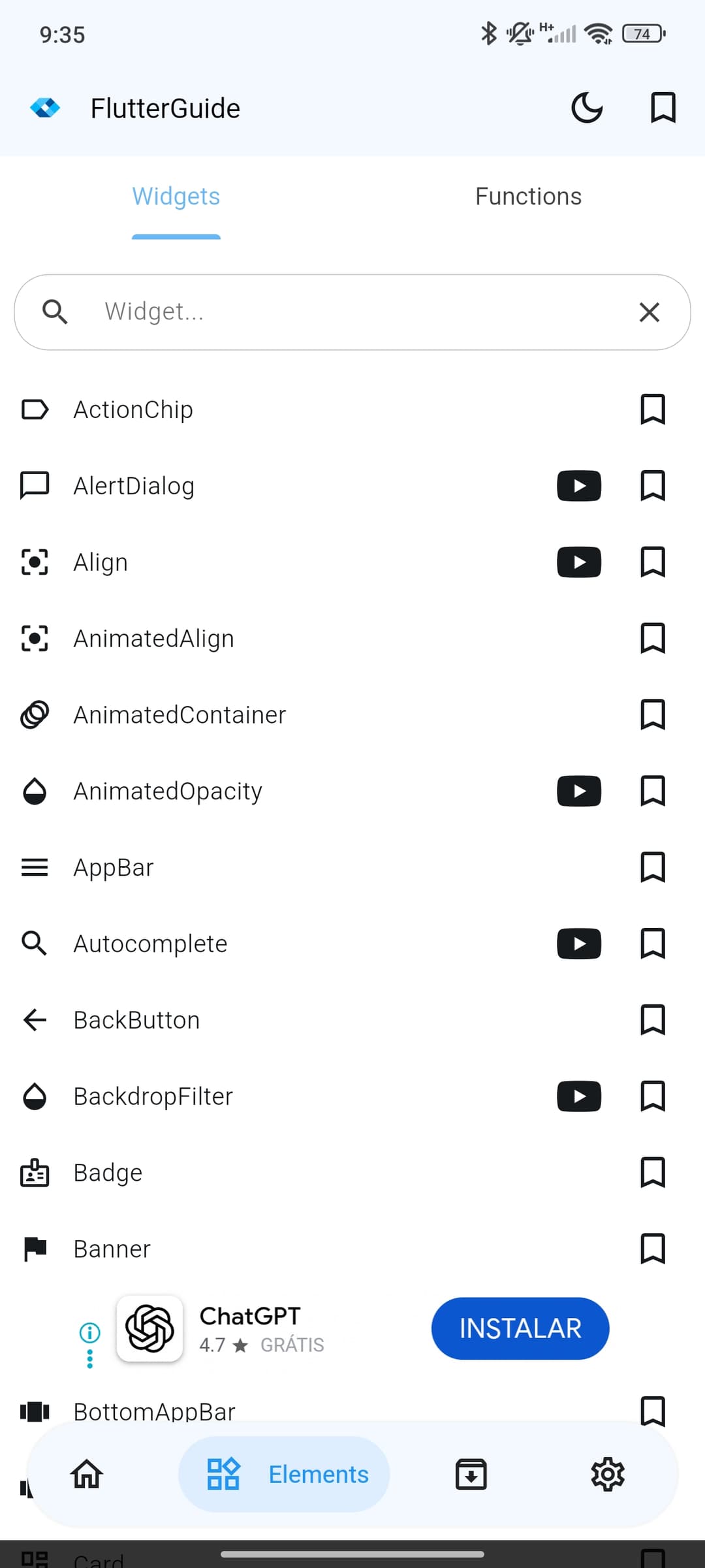705x1568 pixels.
Task: Watch the AnimatedOpacity video tutorial
Action: pyautogui.click(x=578, y=791)
